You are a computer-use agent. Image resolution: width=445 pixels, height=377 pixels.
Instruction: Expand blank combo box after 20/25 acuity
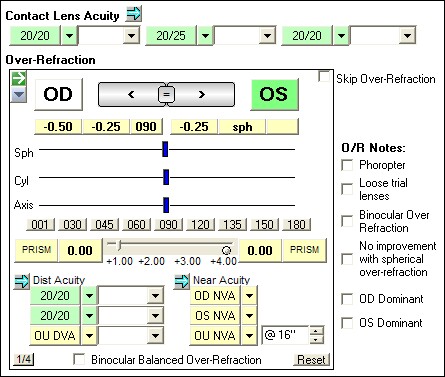click(x=267, y=35)
